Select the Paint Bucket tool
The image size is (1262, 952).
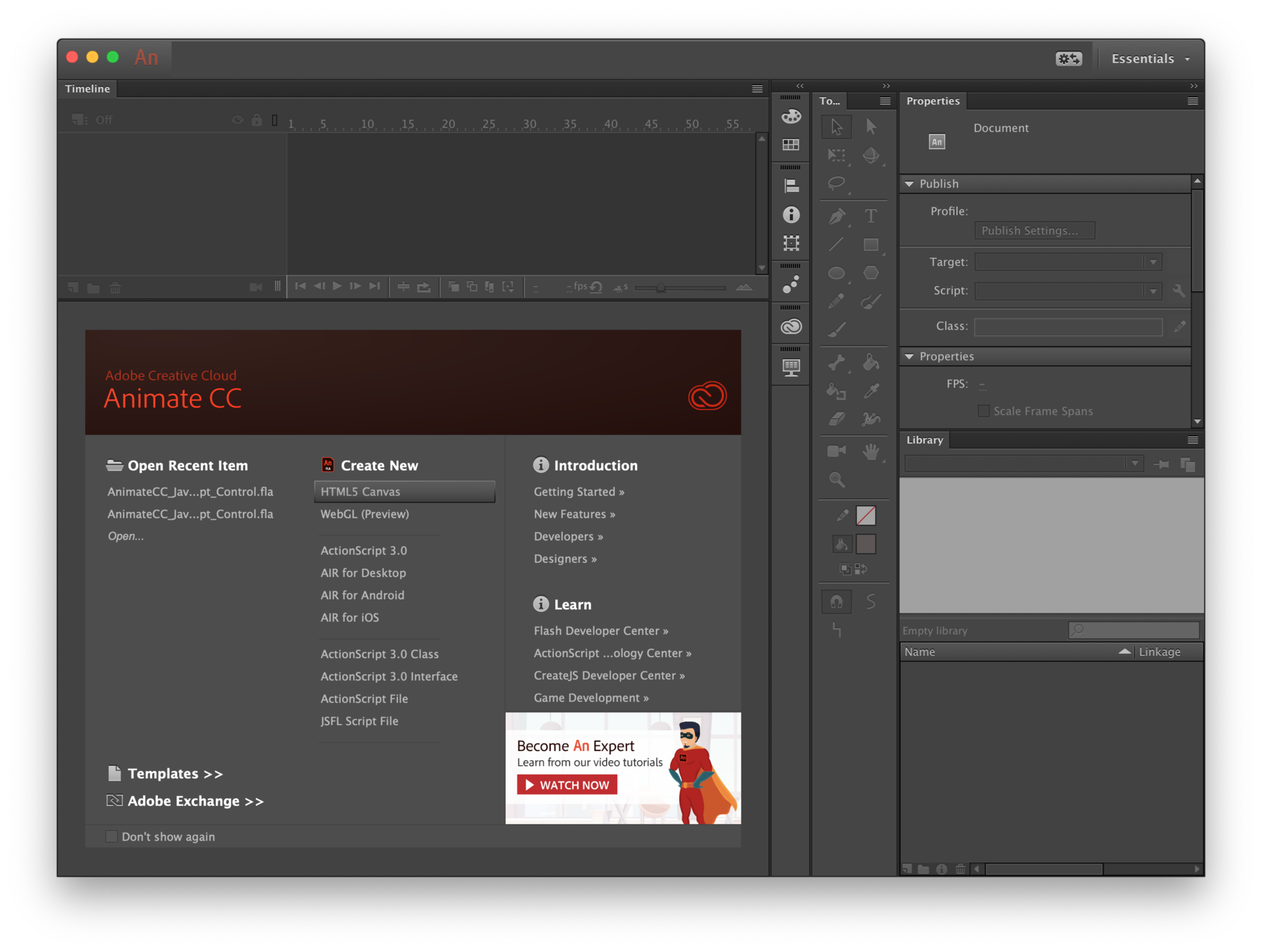coord(871,362)
